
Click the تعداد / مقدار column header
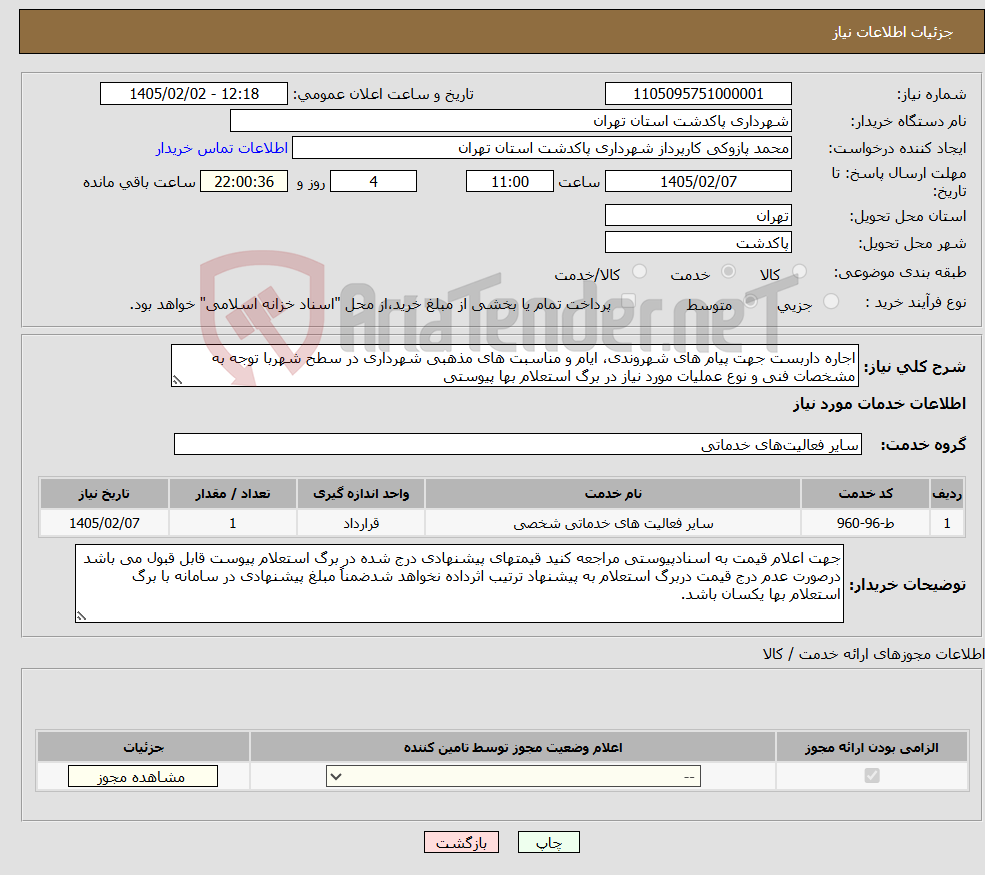pyautogui.click(x=232, y=494)
